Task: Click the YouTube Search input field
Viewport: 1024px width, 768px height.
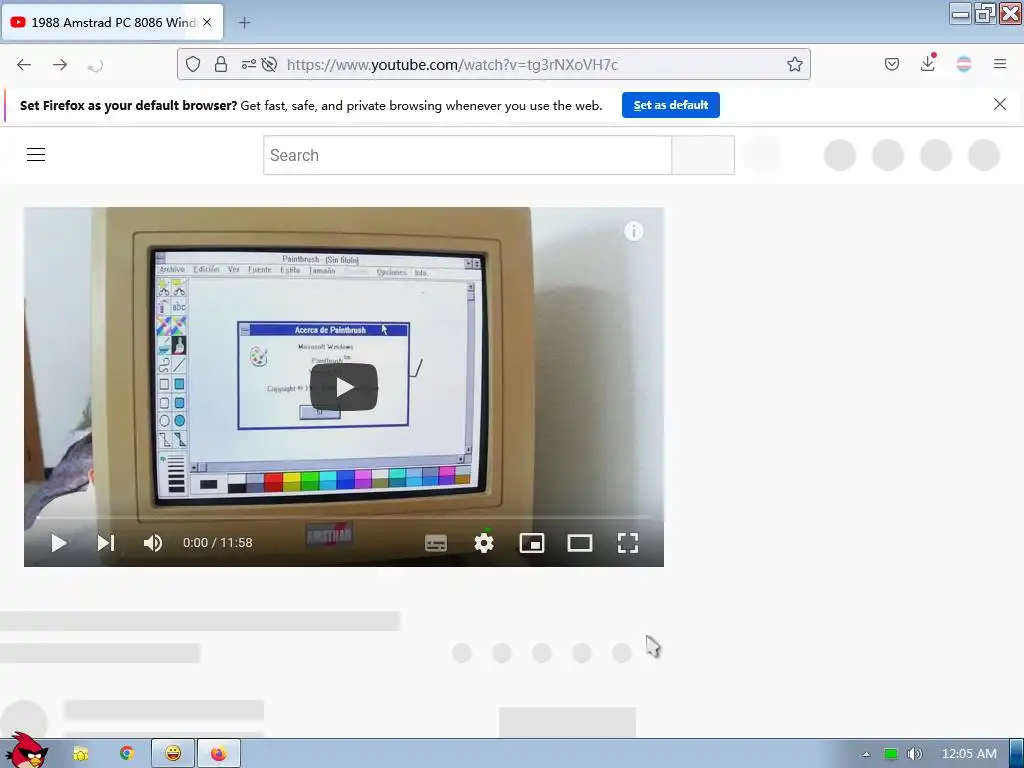Action: (468, 155)
